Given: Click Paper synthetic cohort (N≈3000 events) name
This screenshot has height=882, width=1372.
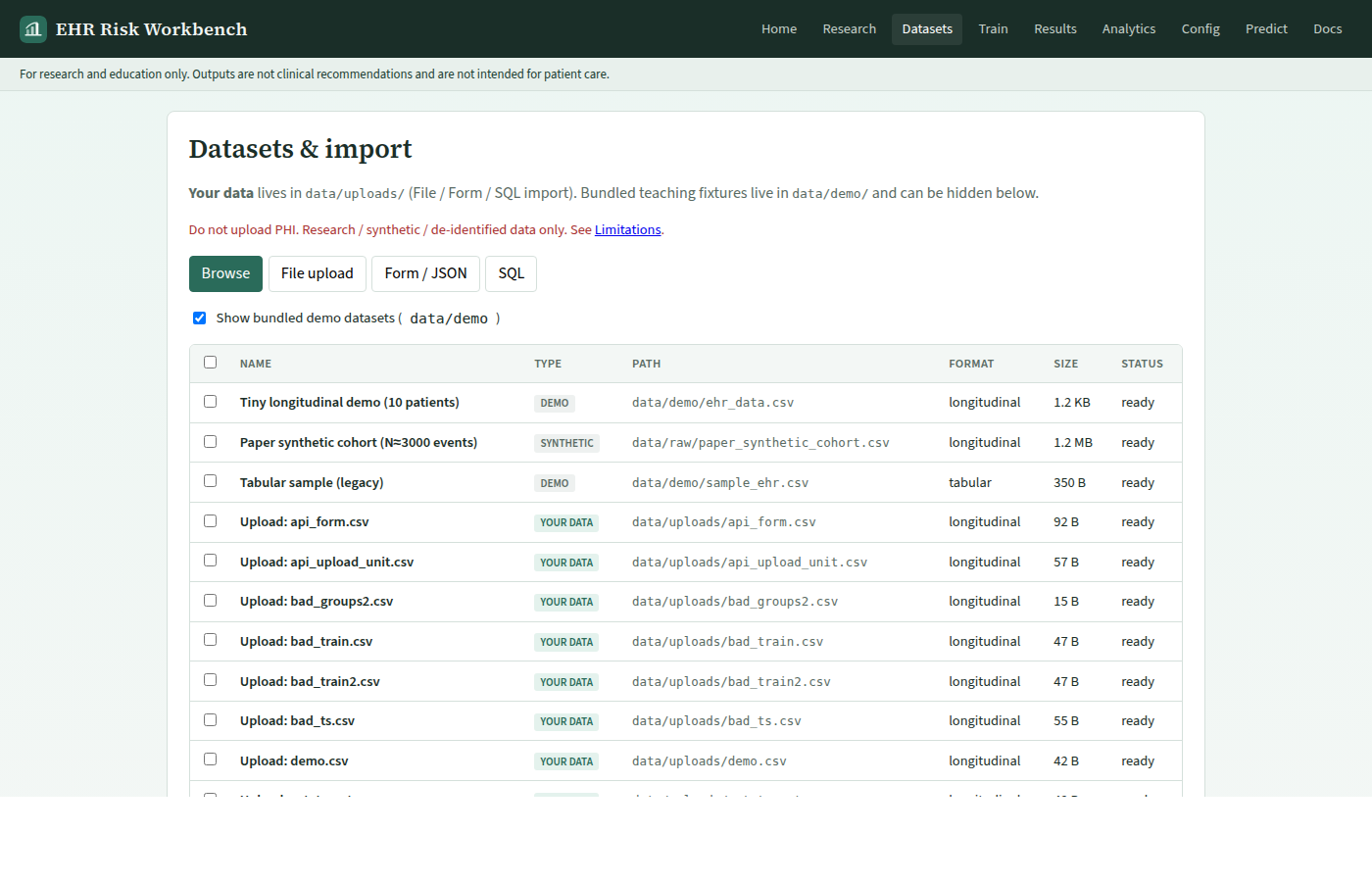Looking at the screenshot, I should coord(359,443).
